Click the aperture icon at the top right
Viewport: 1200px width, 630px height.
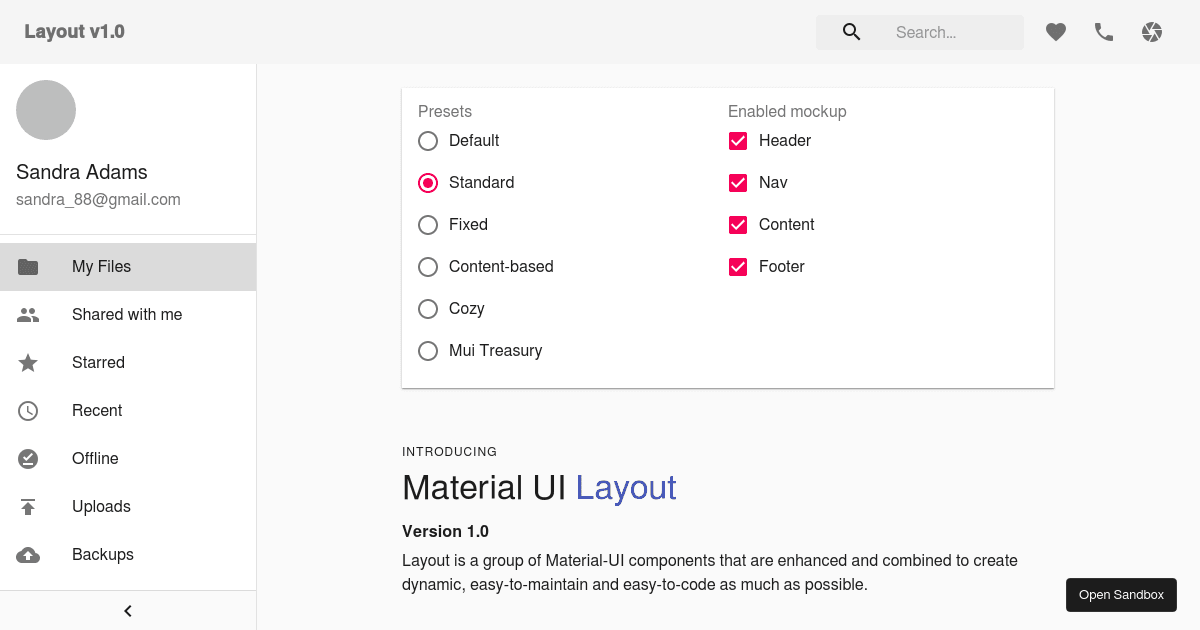[1151, 31]
